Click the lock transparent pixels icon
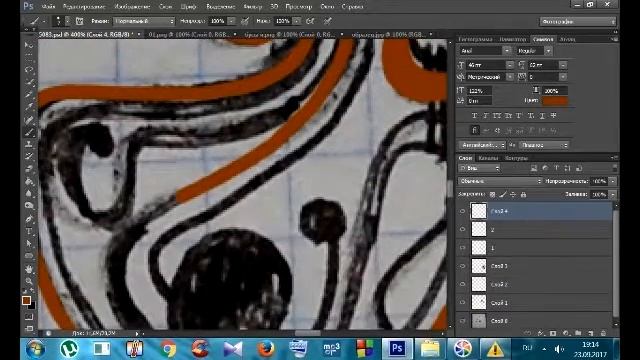The height and width of the screenshot is (360, 640). pyautogui.click(x=492, y=195)
